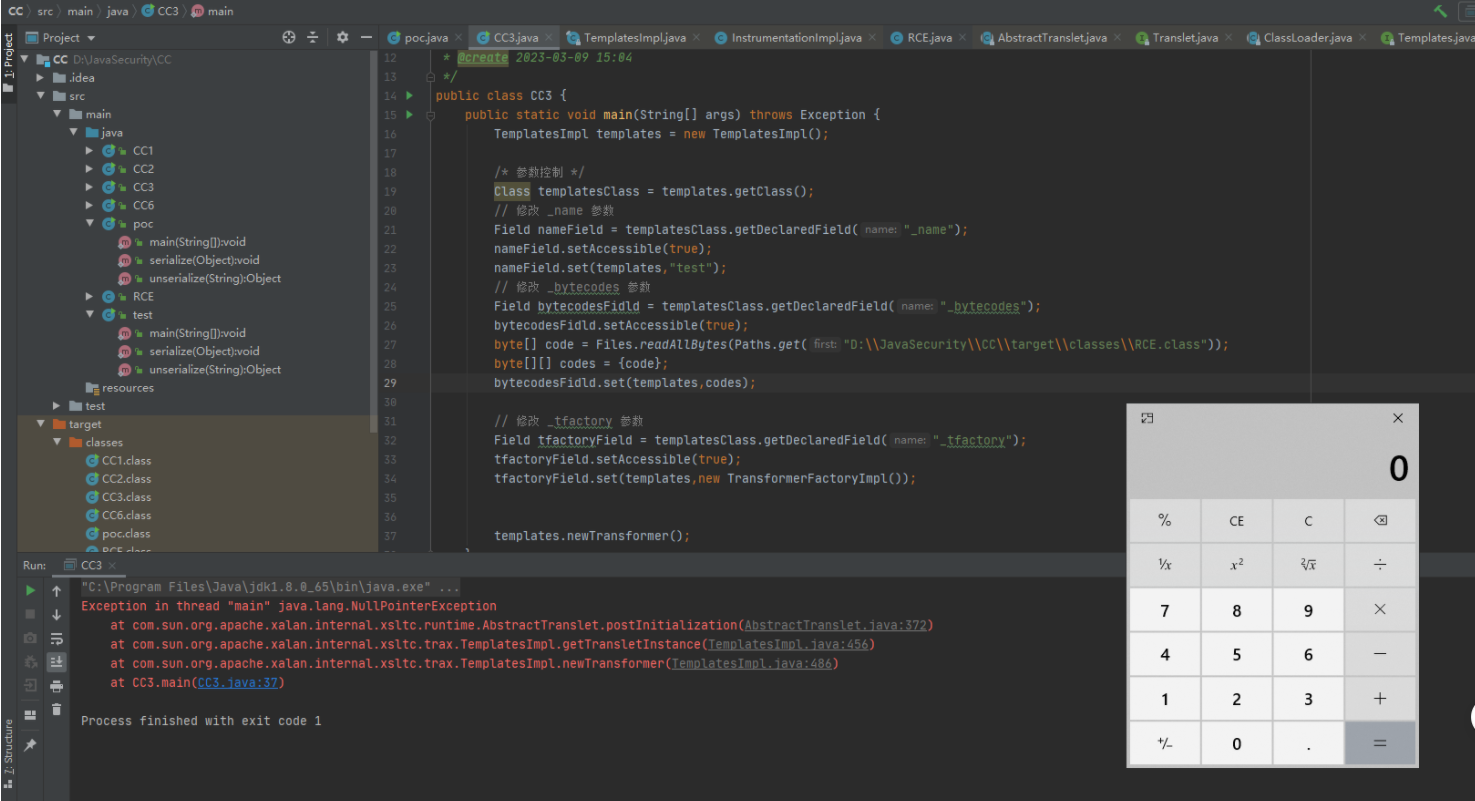Screen dimensions: 1475x801
Task: Select the resources folder in tree
Action: (x=127, y=388)
